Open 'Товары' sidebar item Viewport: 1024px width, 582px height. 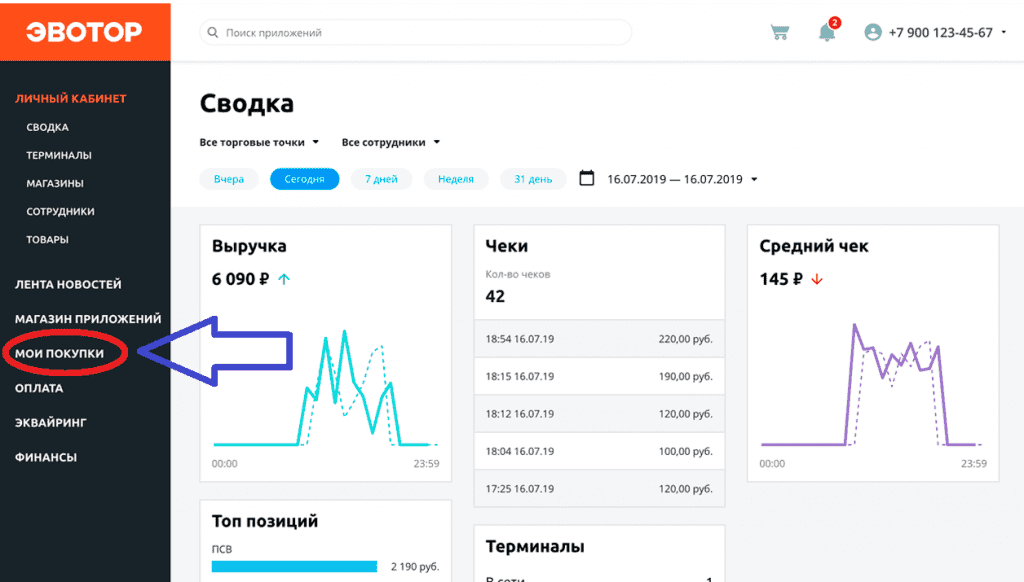47,240
